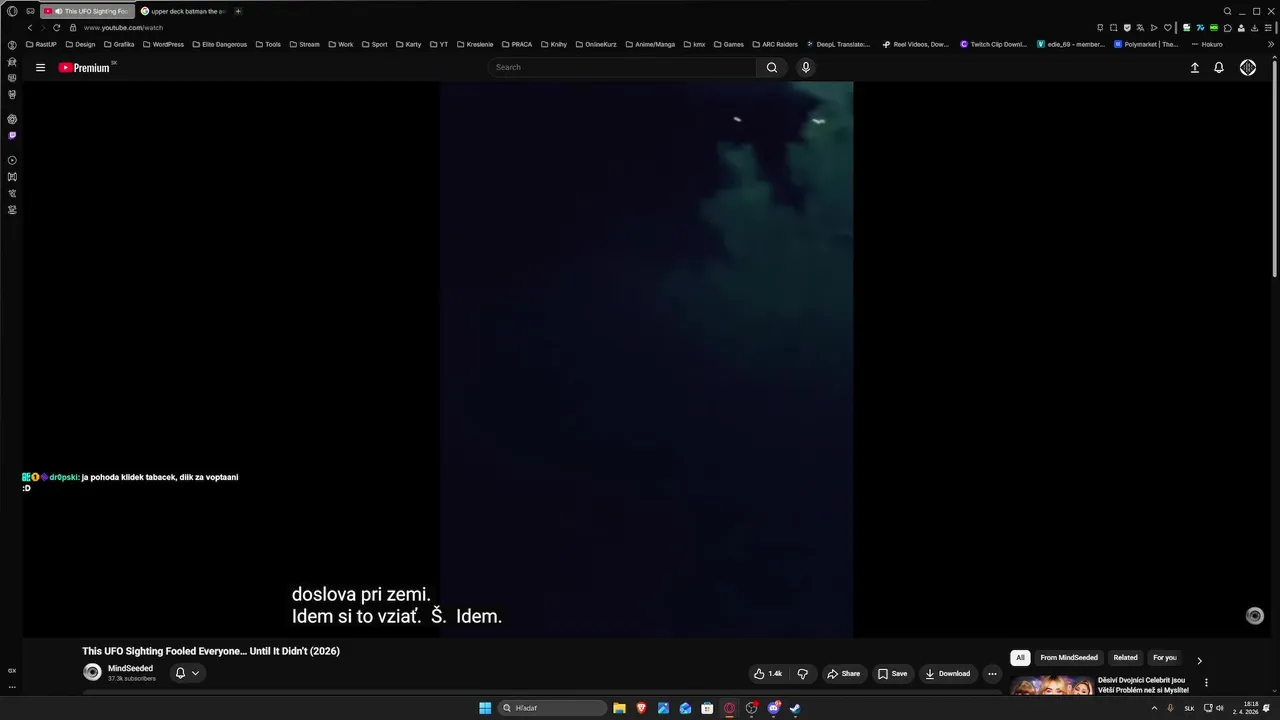This screenshot has width=1280, height=720.
Task: Open the Stream bookmarks folder
Action: coord(304,44)
